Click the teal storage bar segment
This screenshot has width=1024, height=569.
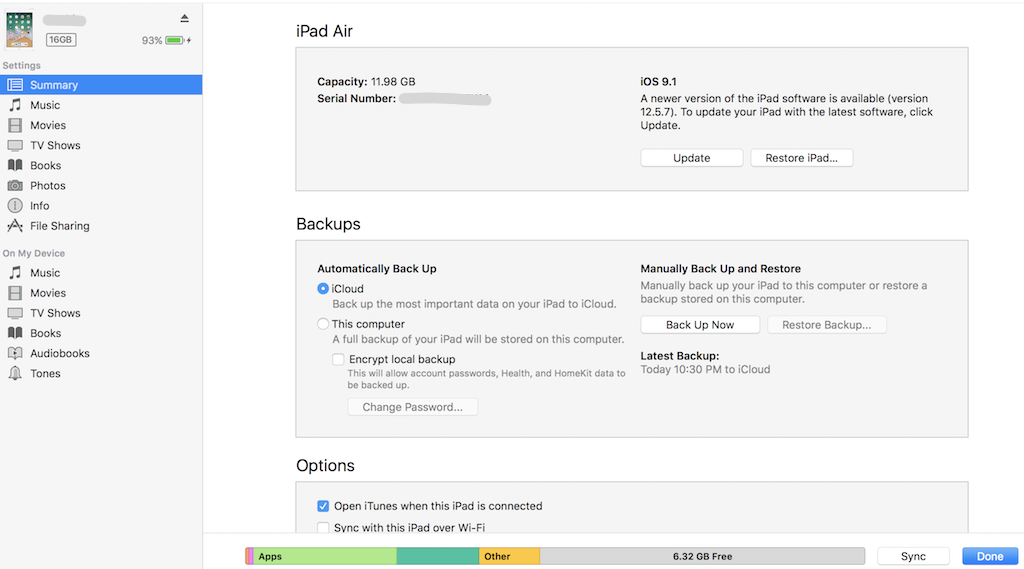click(438, 556)
